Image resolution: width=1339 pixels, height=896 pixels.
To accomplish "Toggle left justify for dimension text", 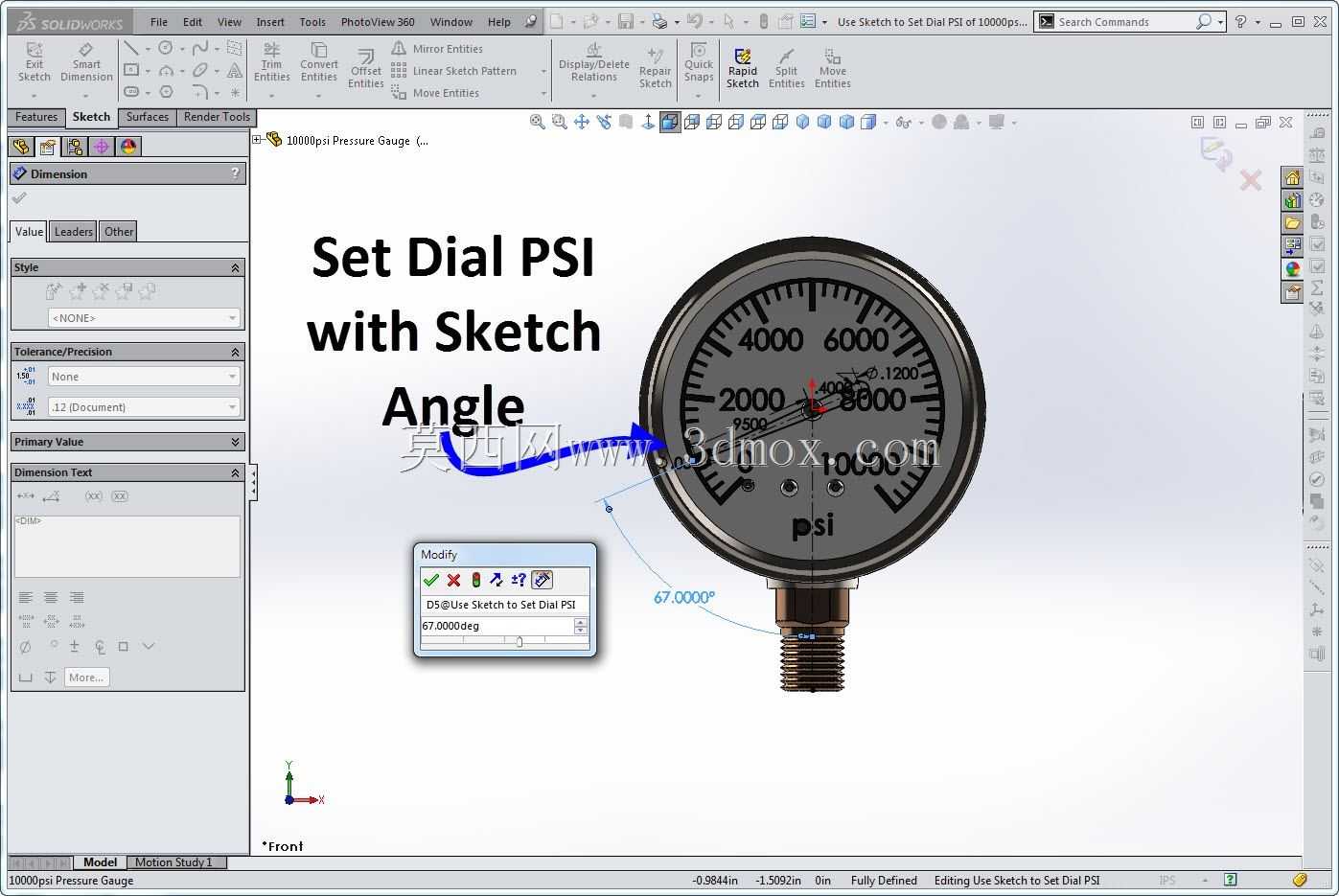I will tap(26, 598).
